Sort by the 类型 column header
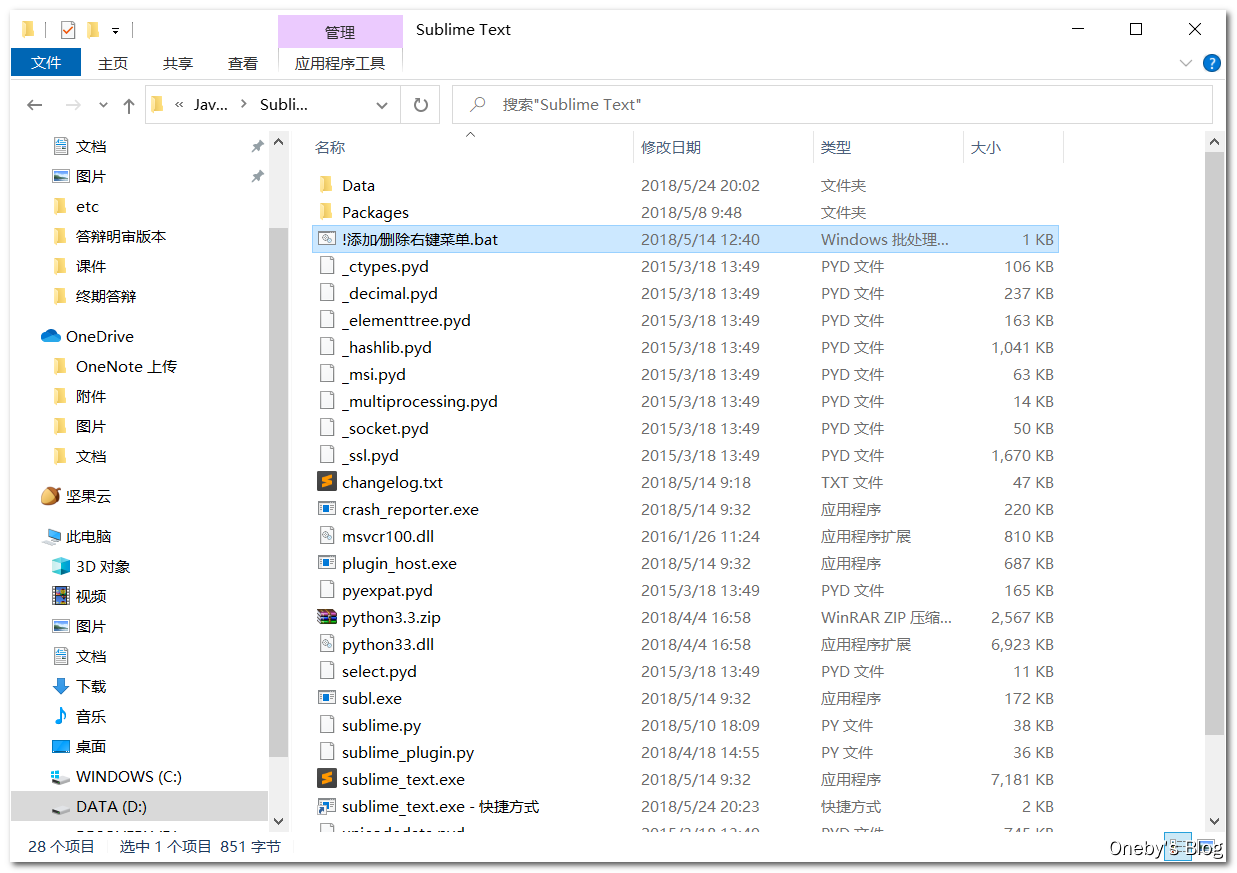 888,147
